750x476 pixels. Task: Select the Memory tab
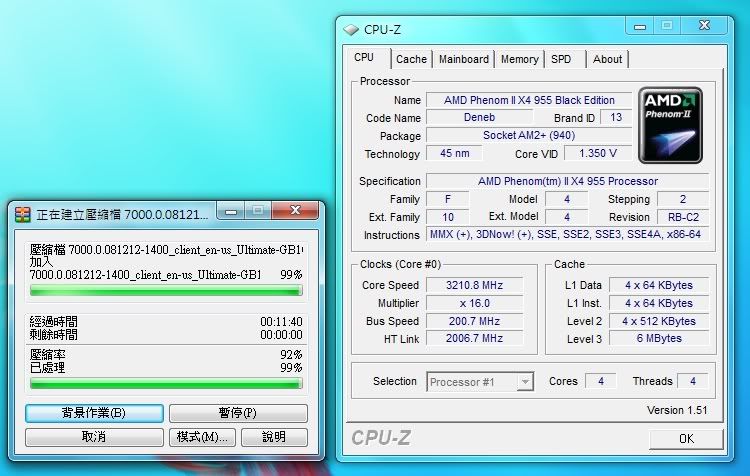click(x=519, y=59)
